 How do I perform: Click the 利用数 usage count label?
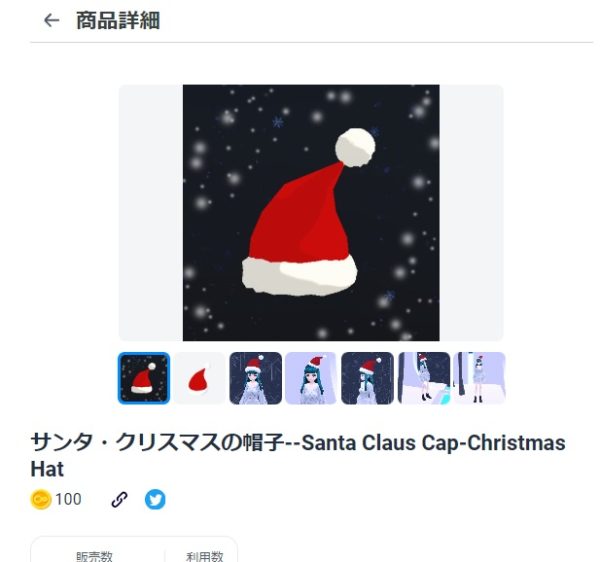pyautogui.click(x=205, y=556)
